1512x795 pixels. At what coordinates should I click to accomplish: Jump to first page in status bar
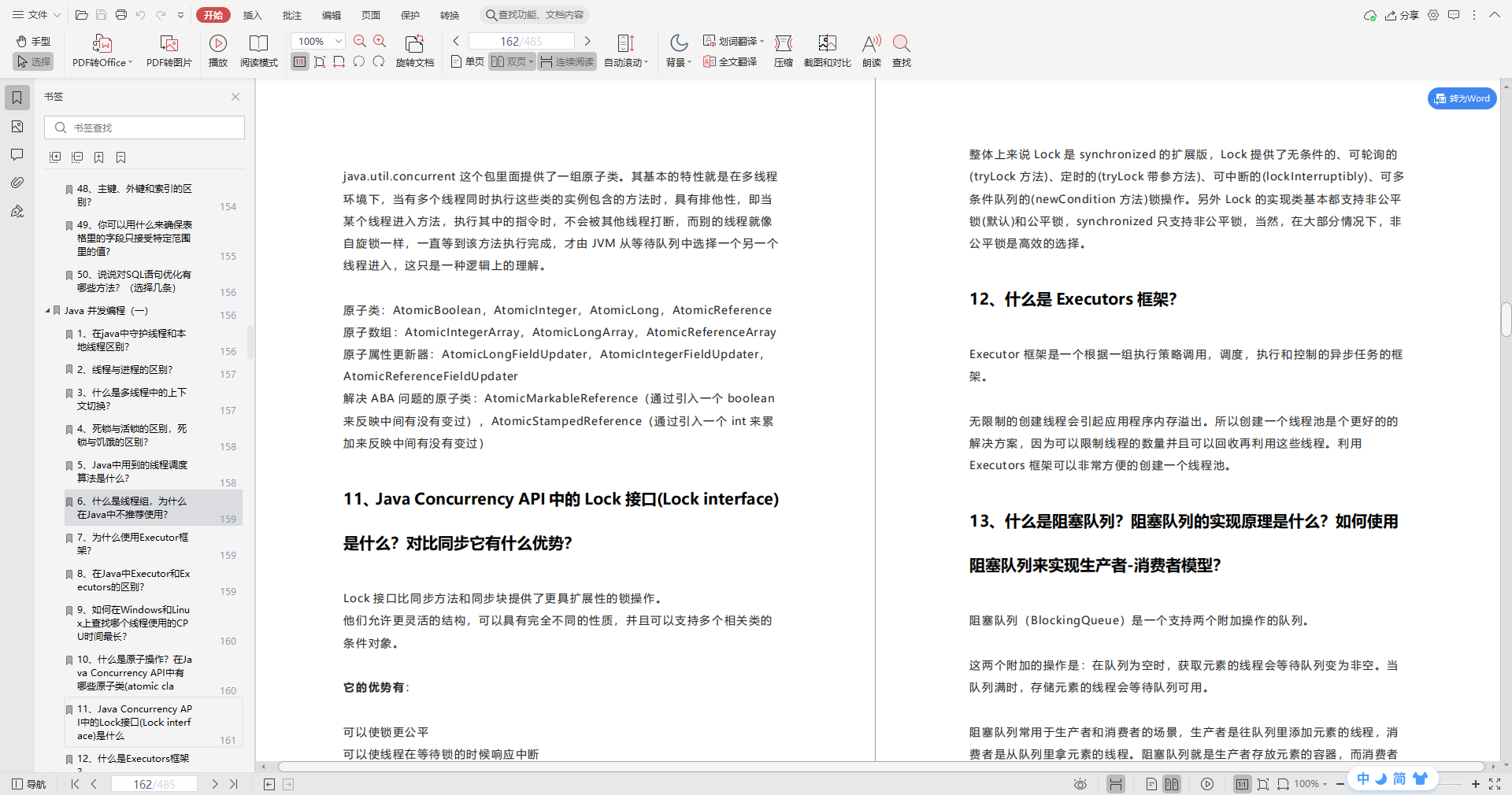point(75,784)
